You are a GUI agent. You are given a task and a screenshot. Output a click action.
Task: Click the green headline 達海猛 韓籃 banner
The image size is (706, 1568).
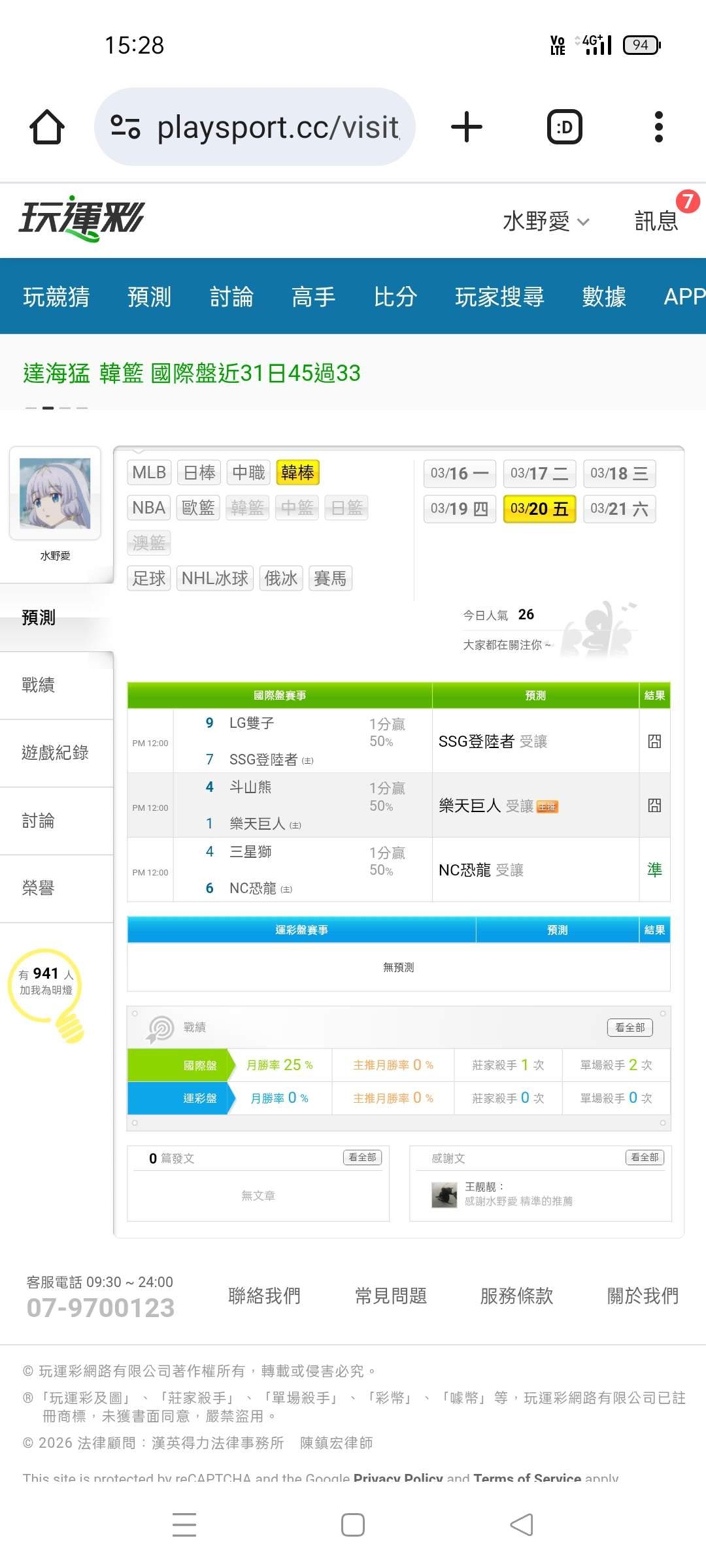click(x=192, y=373)
